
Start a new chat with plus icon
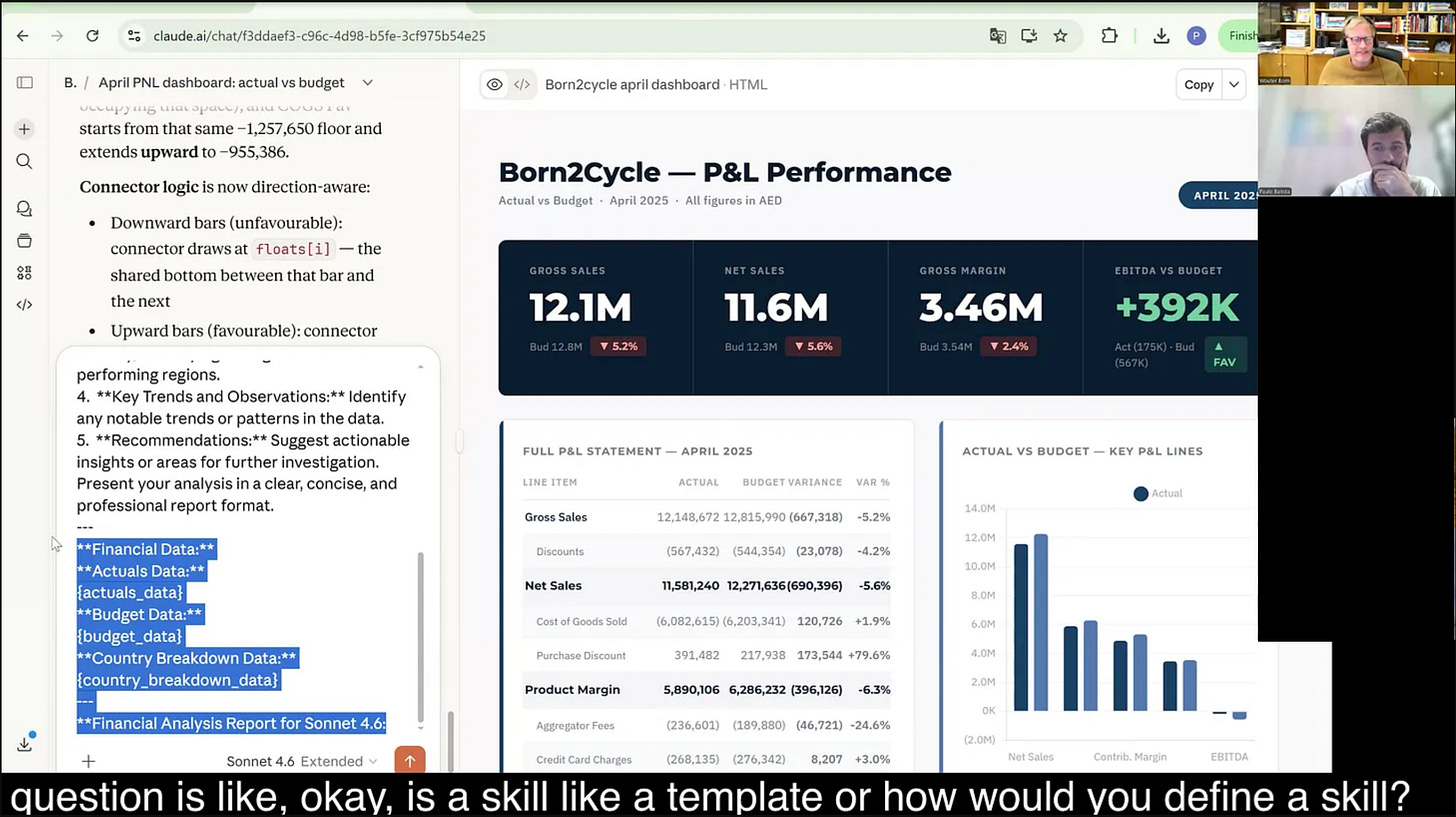24,129
